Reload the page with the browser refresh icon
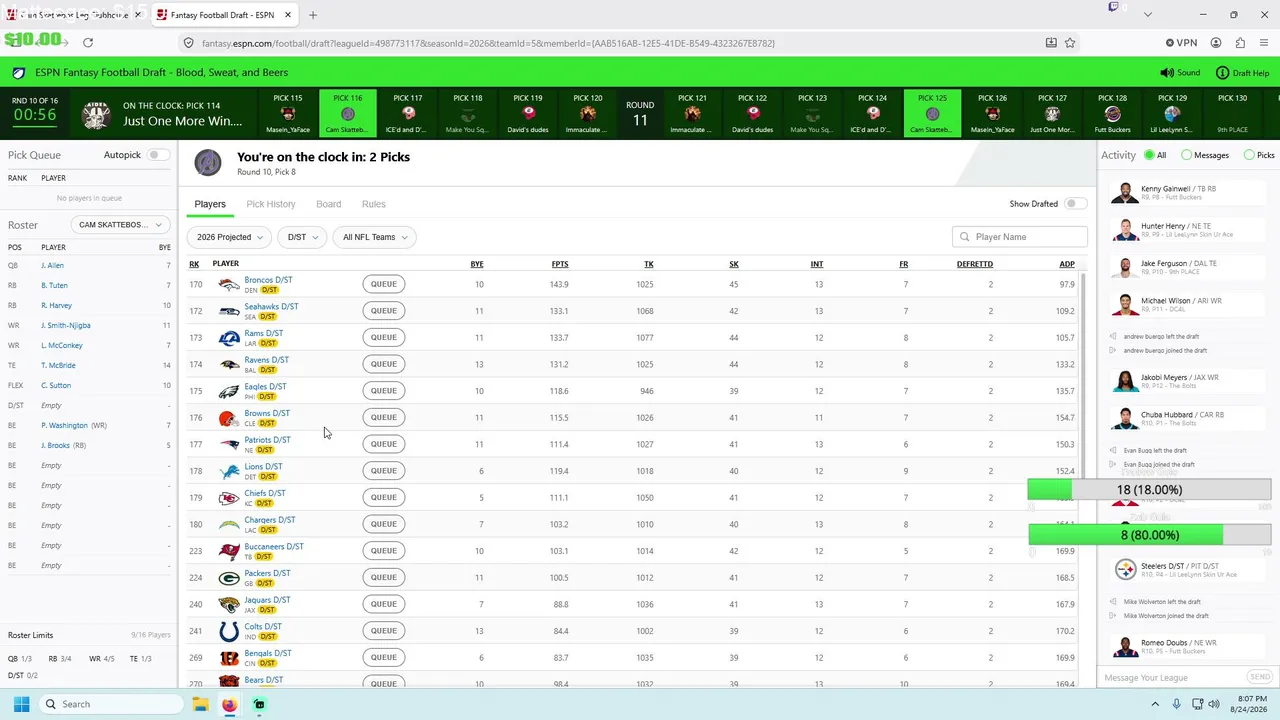Image resolution: width=1280 pixels, height=720 pixels. tap(88, 43)
